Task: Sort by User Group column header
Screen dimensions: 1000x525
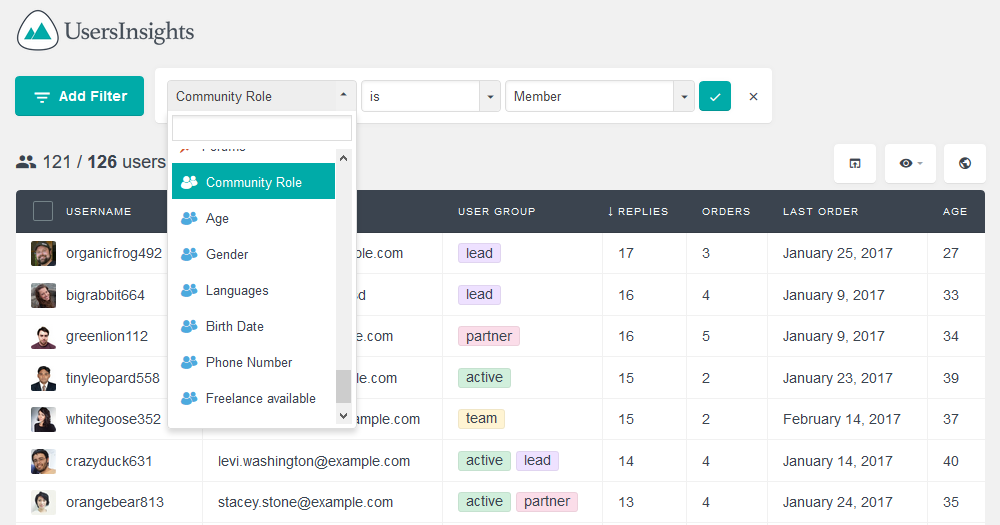Action: pyautogui.click(x=496, y=211)
